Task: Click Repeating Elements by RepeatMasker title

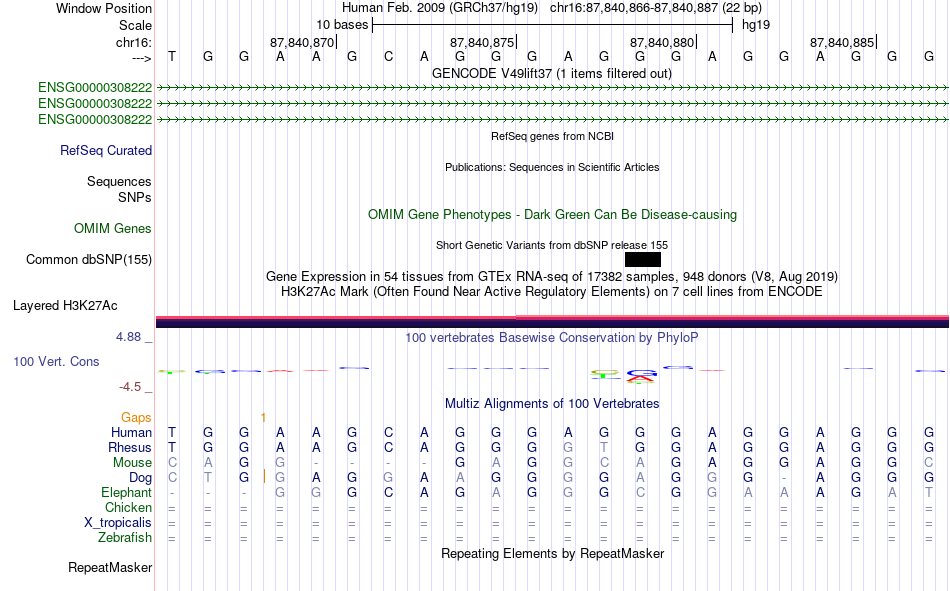Action: tap(552, 553)
